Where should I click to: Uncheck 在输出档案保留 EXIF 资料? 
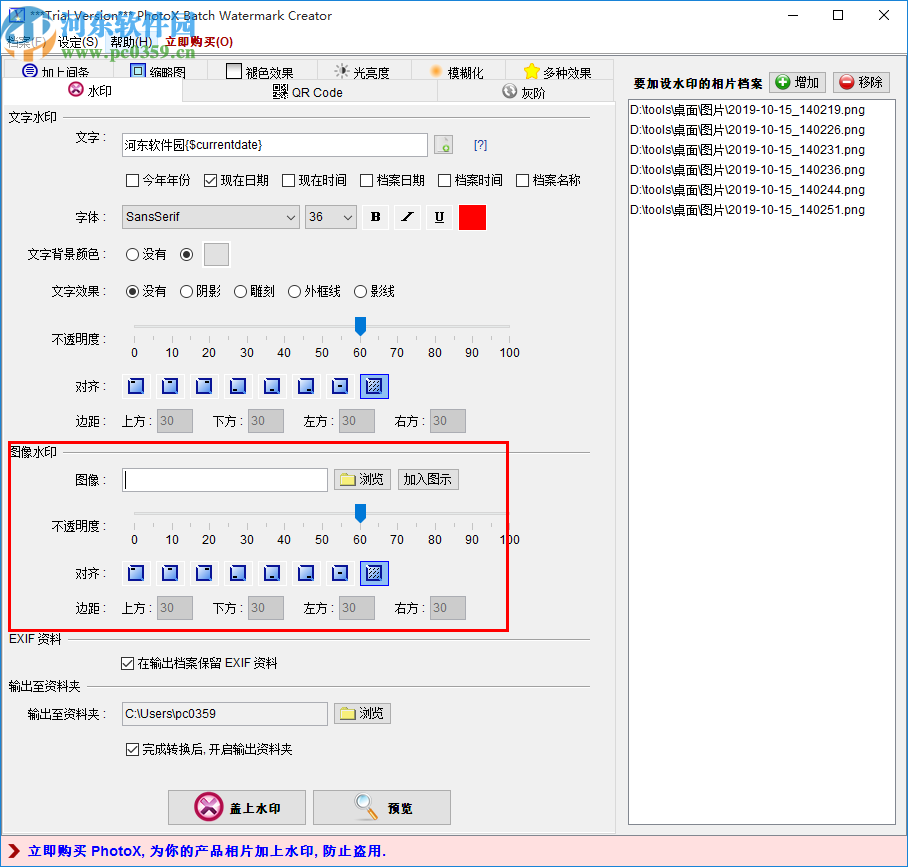128,662
